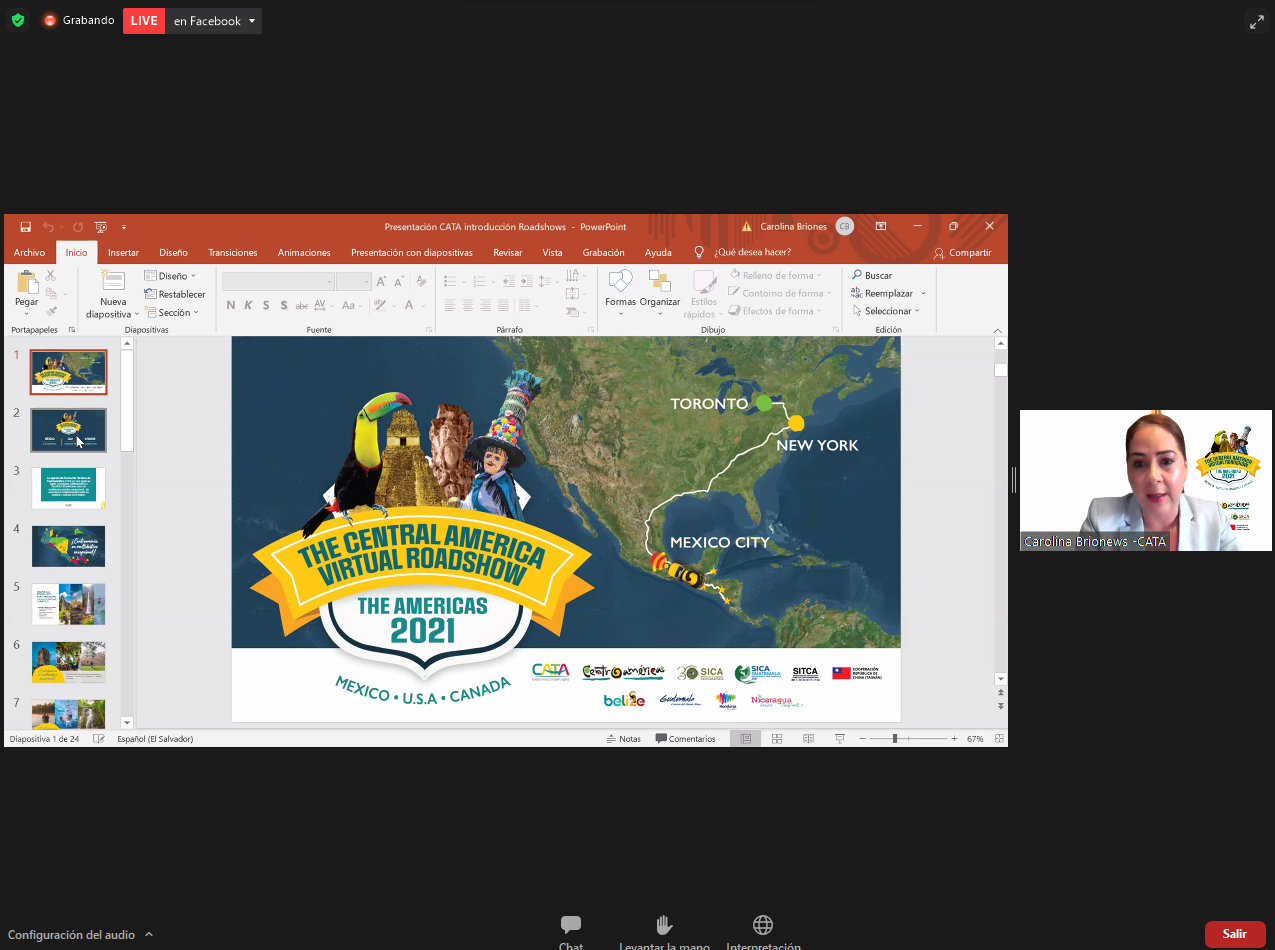Click the '¿Qué desea hacer?' search field
The height and width of the screenshot is (950, 1275).
tap(751, 253)
